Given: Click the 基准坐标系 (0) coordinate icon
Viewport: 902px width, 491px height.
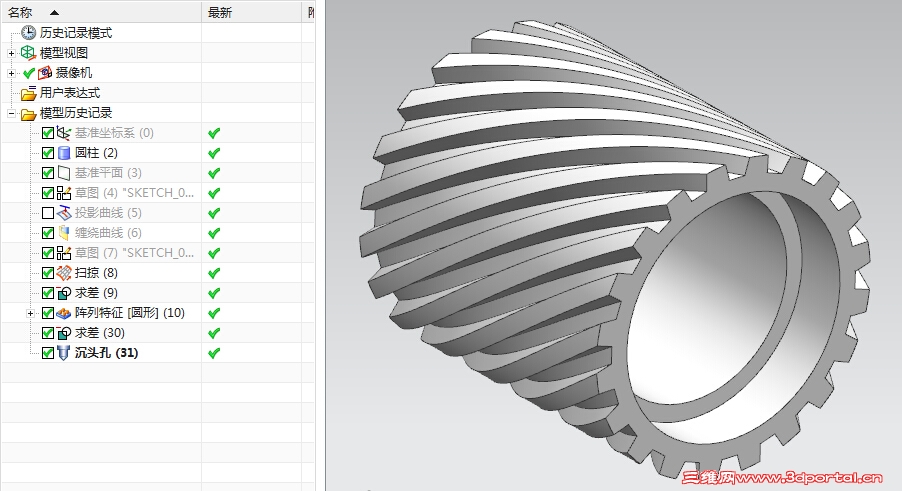Looking at the screenshot, I should click(x=64, y=133).
